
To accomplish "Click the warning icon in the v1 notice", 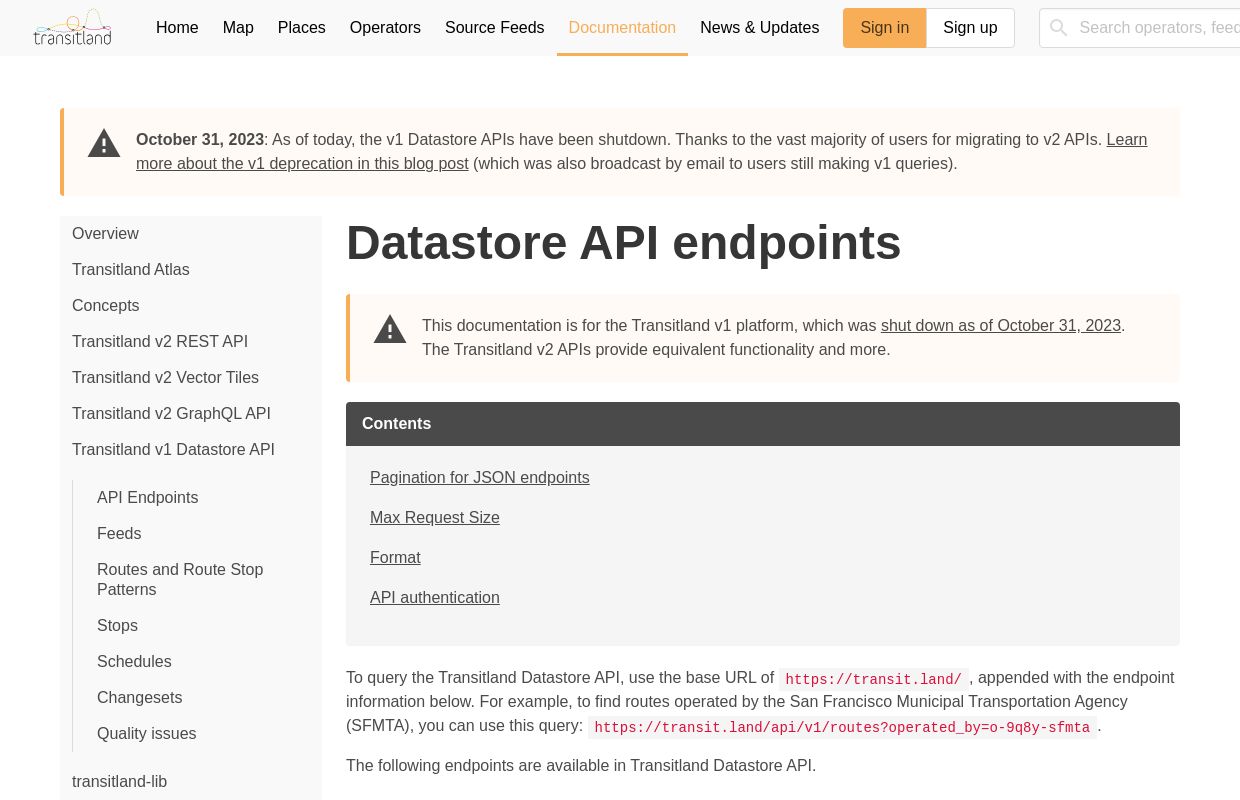I will [x=390, y=330].
